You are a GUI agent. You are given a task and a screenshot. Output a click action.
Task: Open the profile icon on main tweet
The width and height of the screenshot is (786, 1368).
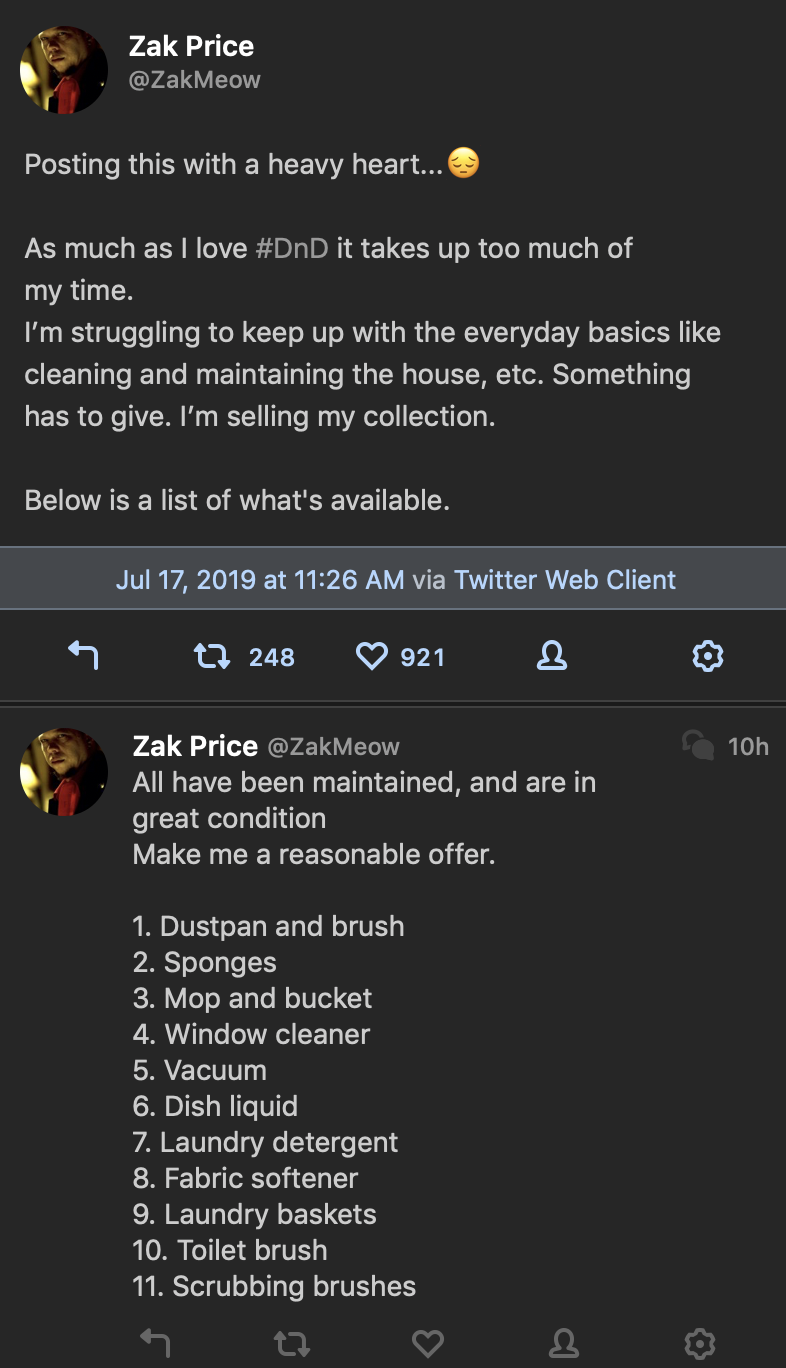pos(552,656)
